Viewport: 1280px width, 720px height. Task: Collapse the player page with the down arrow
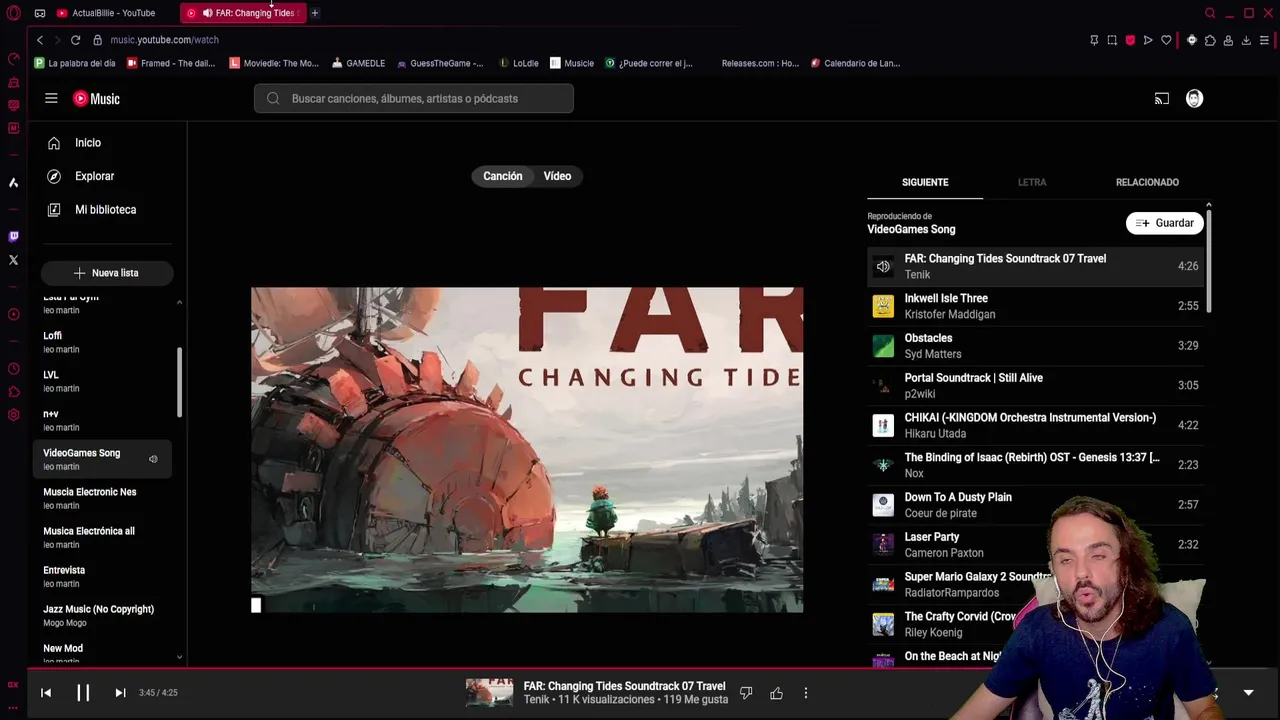[1248, 693]
